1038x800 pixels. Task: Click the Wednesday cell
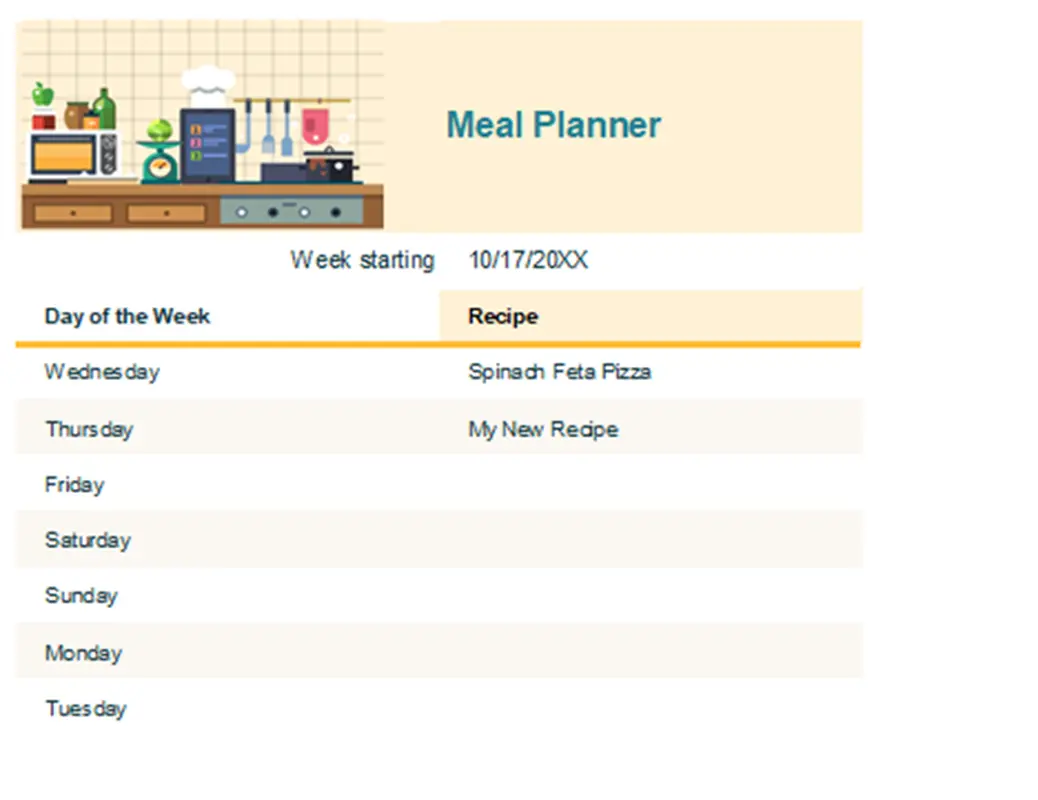coord(102,372)
